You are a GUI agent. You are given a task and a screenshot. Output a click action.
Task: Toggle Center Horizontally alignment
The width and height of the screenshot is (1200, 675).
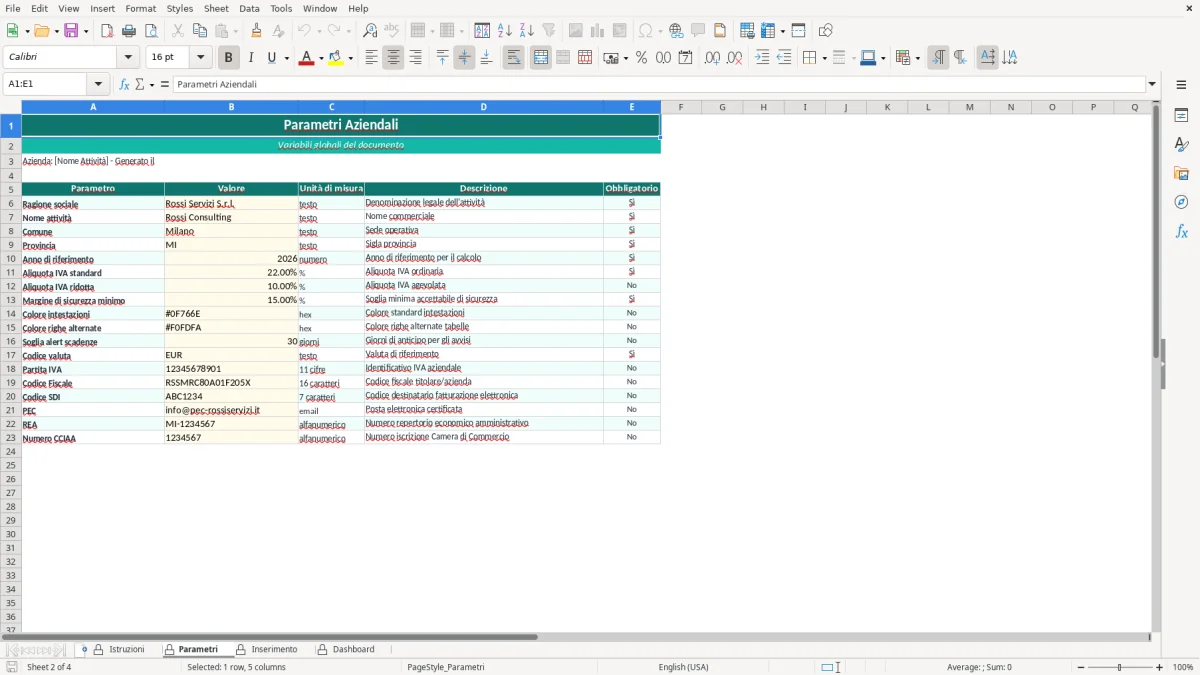click(393, 58)
